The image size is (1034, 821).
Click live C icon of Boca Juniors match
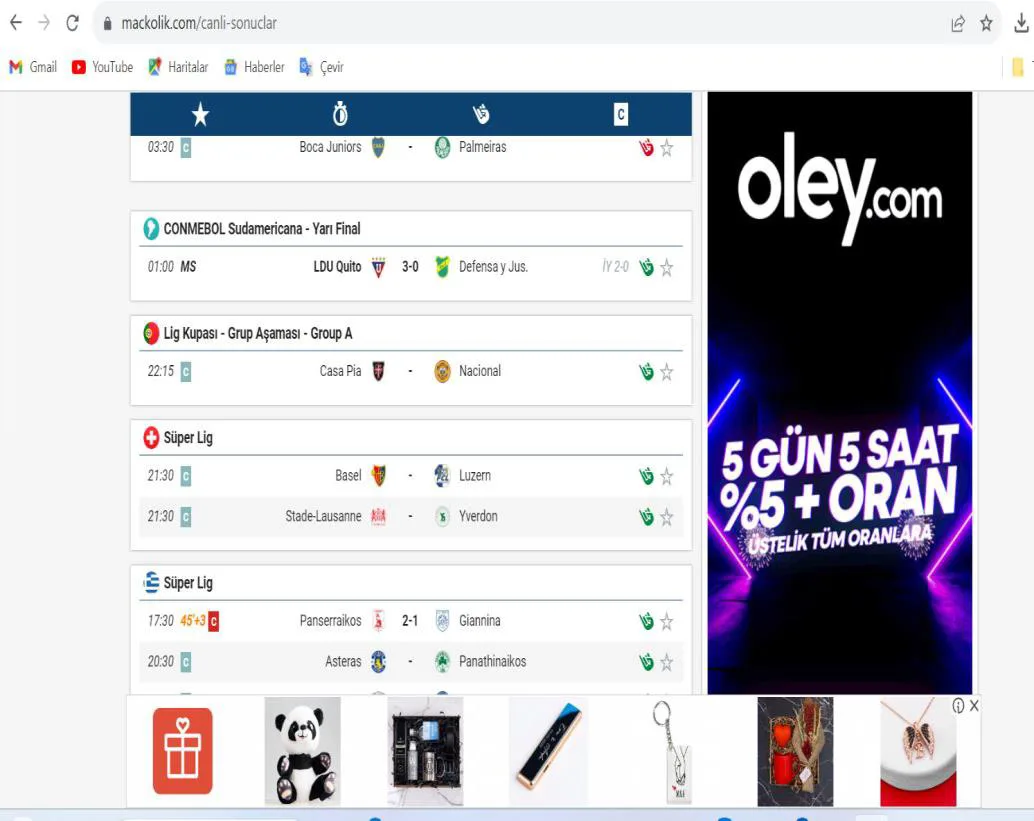[186, 147]
